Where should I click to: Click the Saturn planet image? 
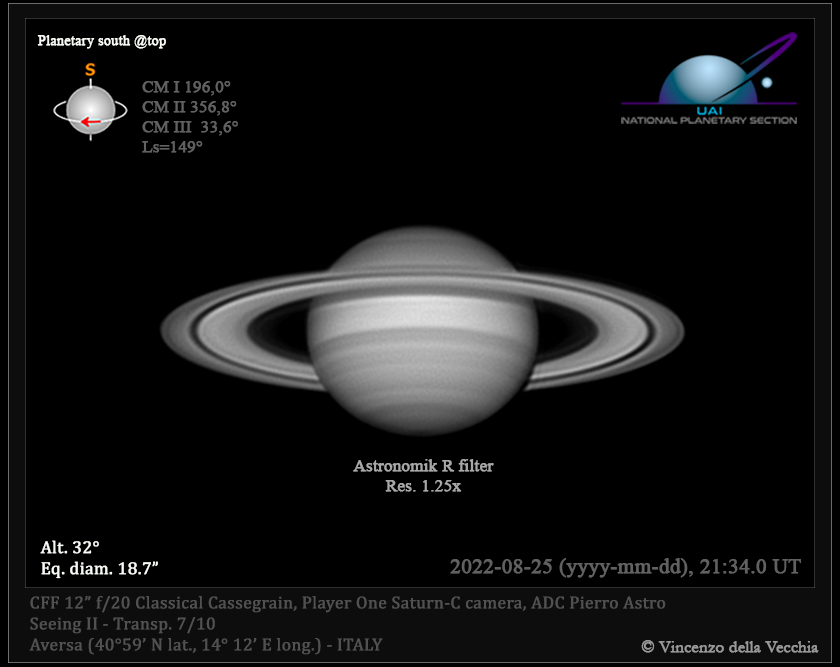422,331
